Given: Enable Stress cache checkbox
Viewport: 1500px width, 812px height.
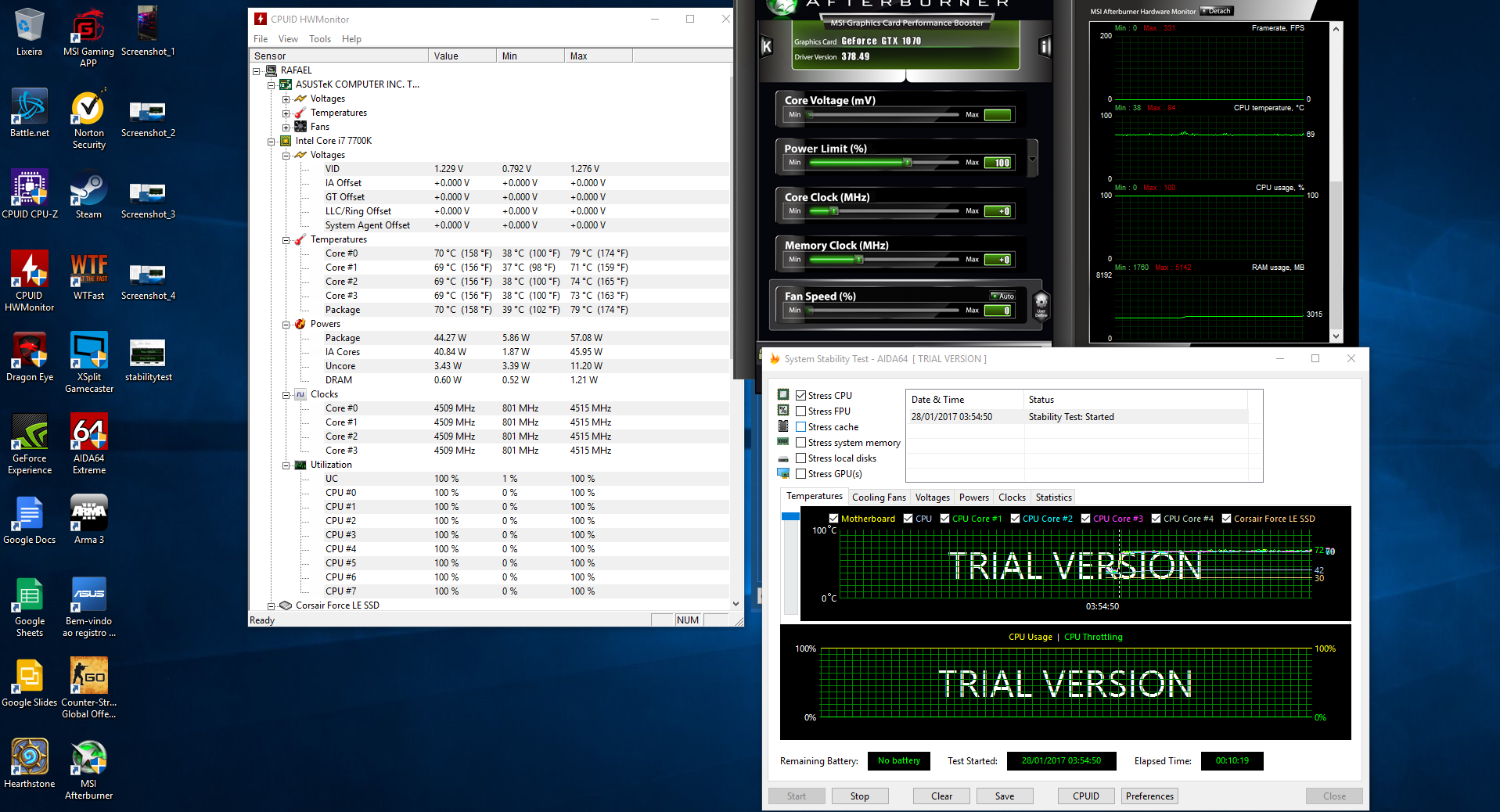Looking at the screenshot, I should (800, 426).
